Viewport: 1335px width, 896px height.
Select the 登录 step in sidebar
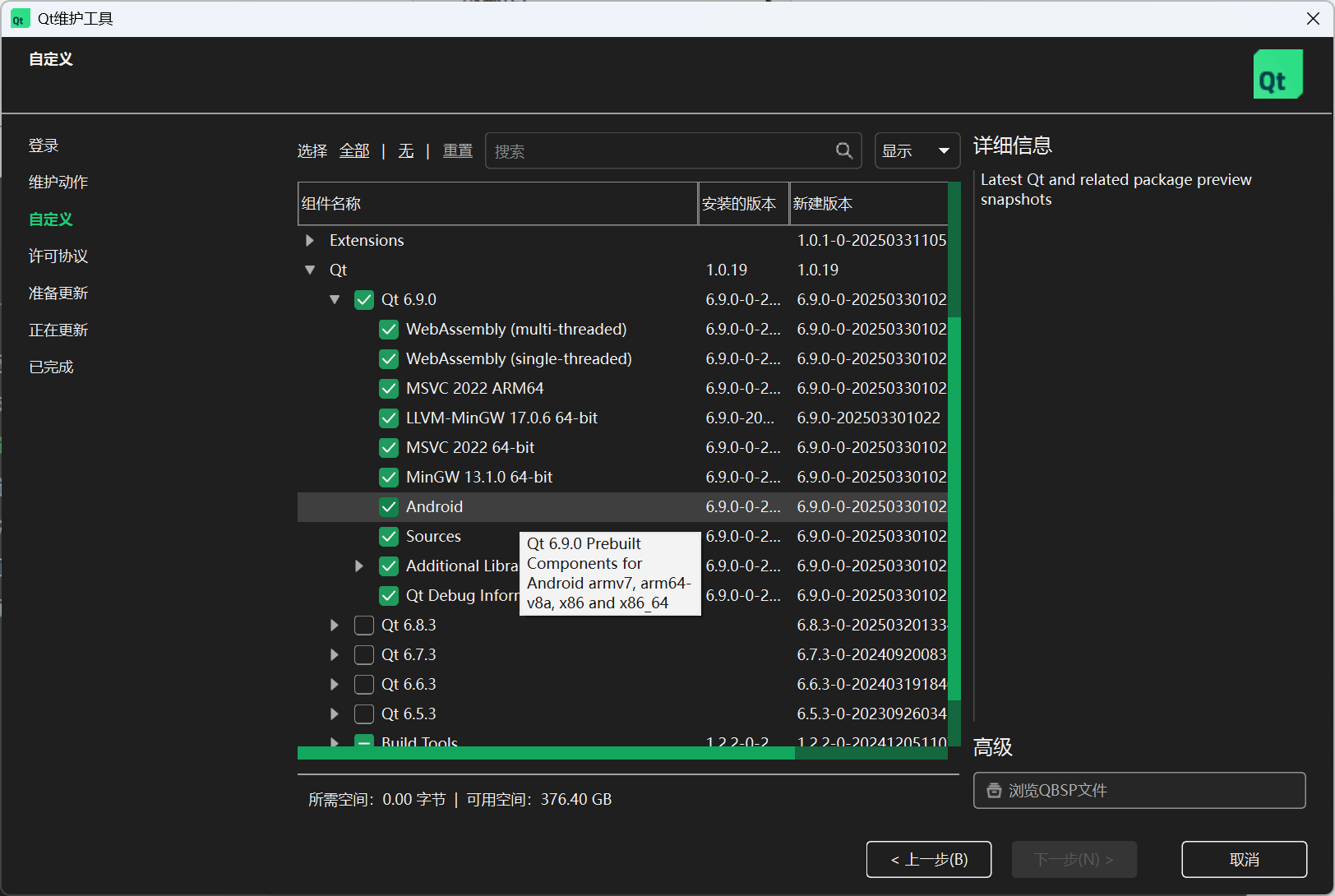[44, 145]
